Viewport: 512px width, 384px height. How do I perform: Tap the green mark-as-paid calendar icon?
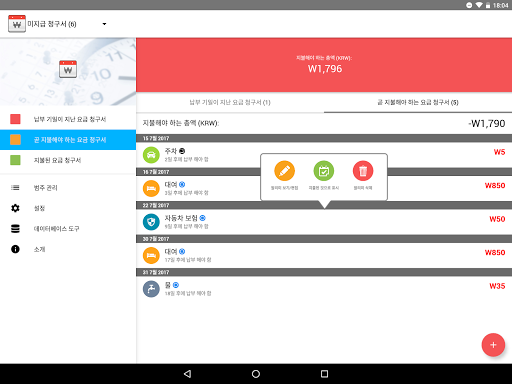coord(324,171)
